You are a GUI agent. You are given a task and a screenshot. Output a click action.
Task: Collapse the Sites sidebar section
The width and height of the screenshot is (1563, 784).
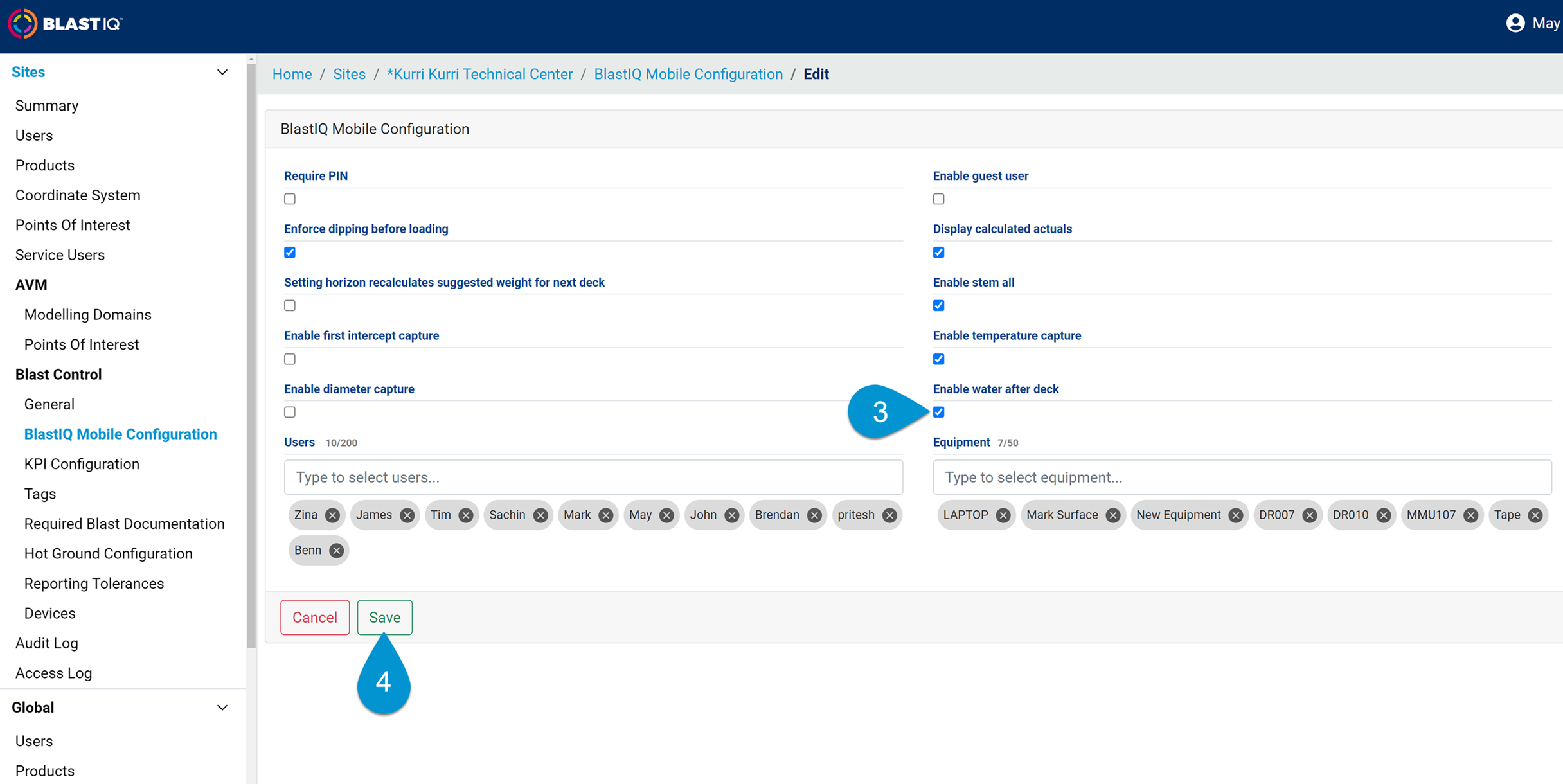click(222, 72)
